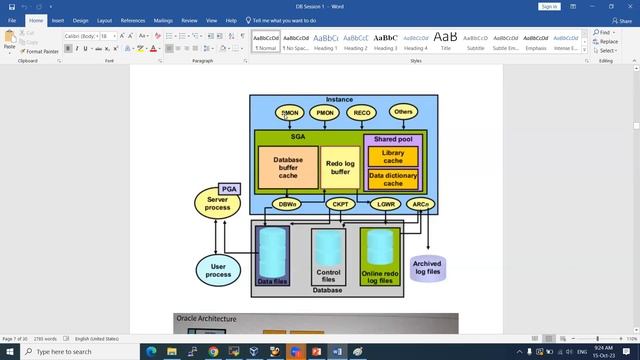Click the Oracle Architecture image thumbnail
The image size is (640, 360).
coord(316,324)
